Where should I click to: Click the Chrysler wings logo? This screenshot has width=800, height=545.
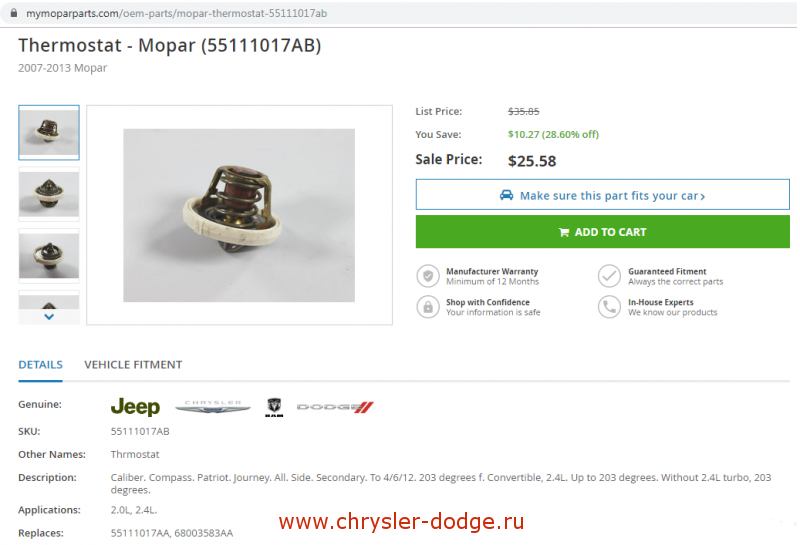coord(213,407)
